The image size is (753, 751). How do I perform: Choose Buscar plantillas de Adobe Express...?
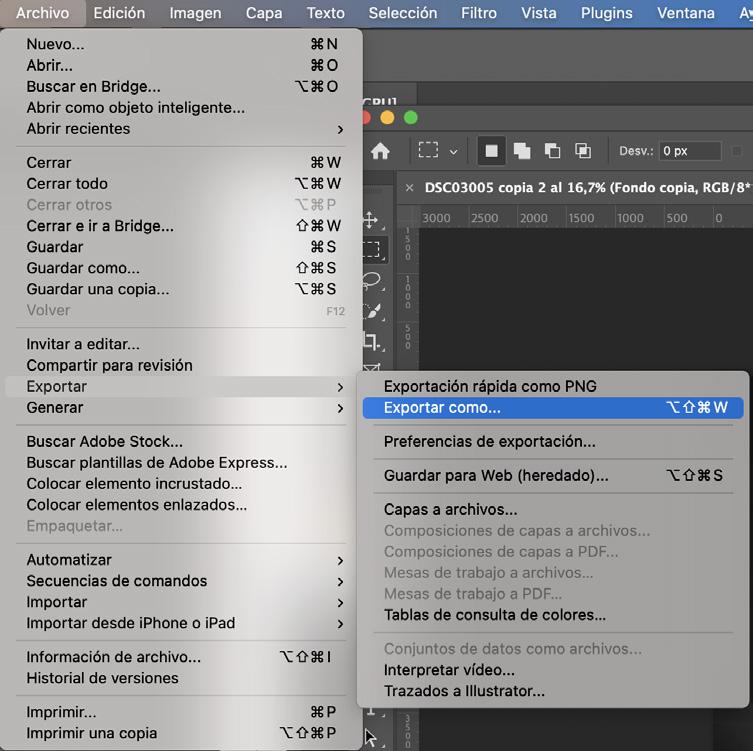point(182,462)
